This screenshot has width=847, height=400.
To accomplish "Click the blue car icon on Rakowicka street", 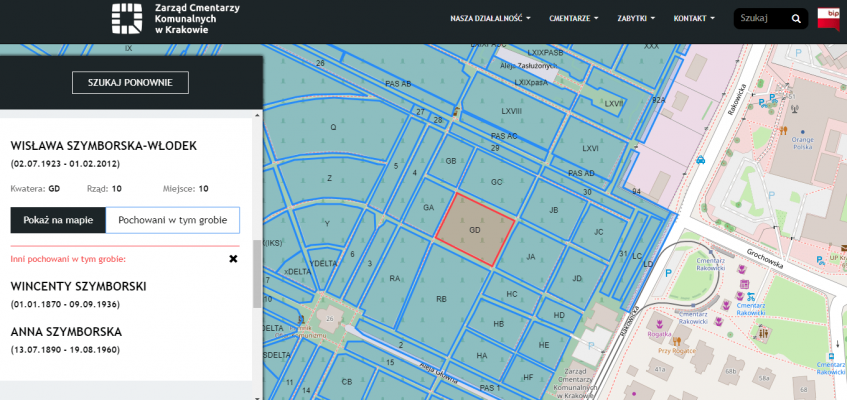I will [701, 159].
